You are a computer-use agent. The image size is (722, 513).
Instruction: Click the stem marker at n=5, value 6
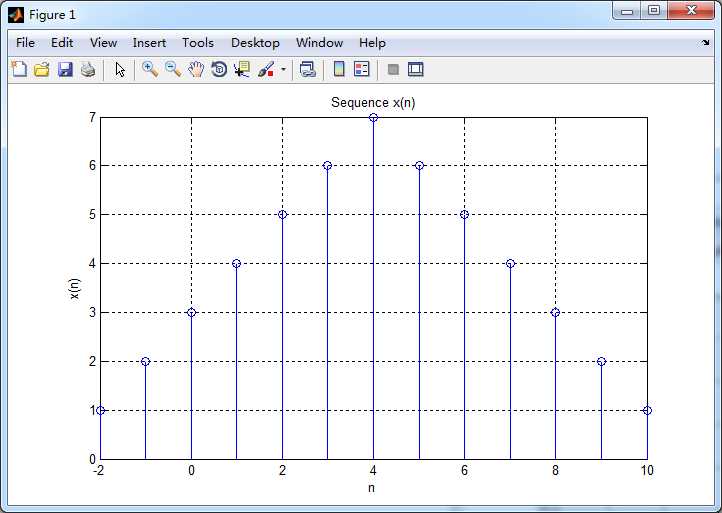click(x=419, y=166)
